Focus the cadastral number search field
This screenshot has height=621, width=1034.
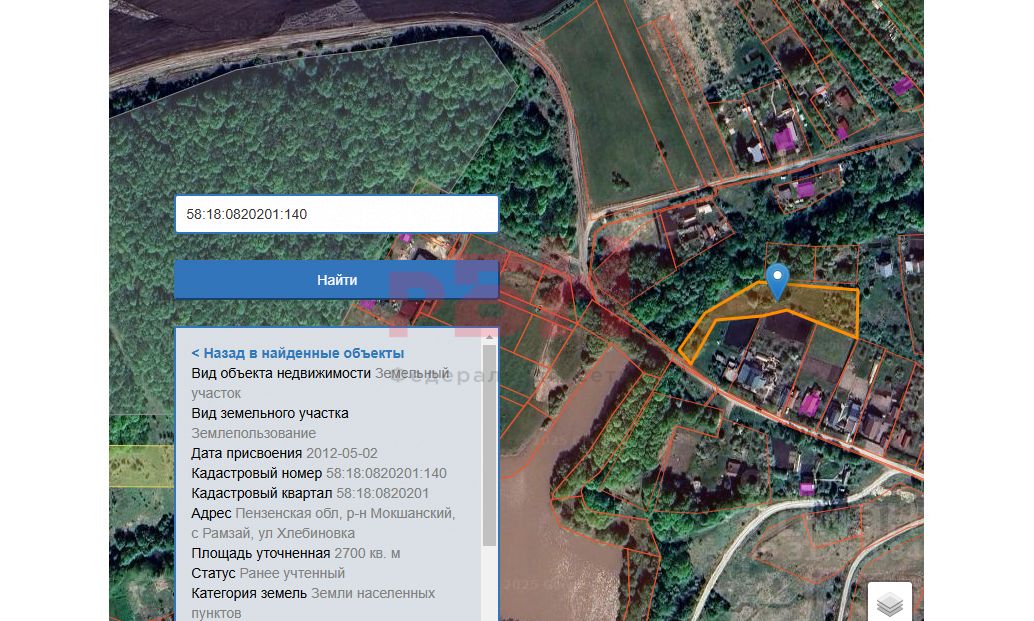(337, 214)
